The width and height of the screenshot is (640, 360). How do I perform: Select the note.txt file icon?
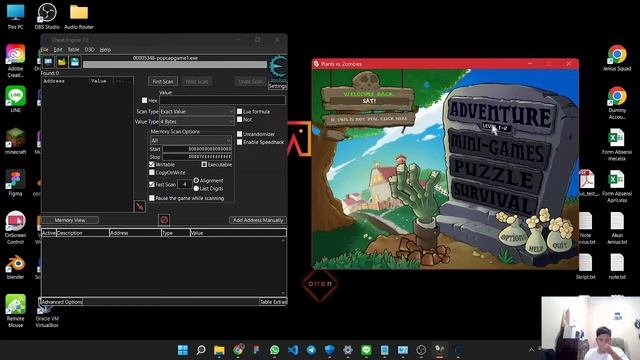click(x=617, y=267)
